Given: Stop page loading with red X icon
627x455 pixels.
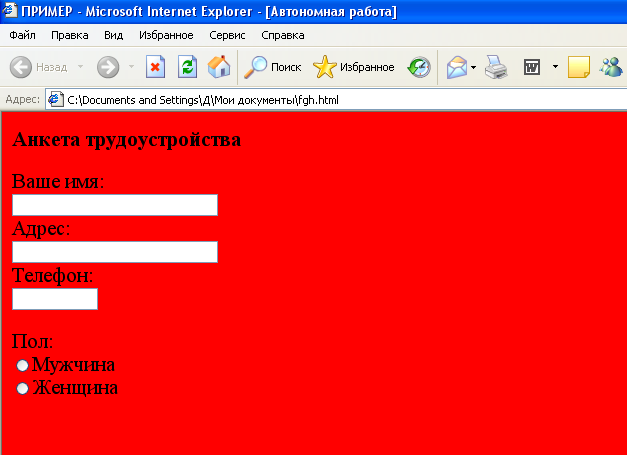Looking at the screenshot, I should [x=155, y=67].
